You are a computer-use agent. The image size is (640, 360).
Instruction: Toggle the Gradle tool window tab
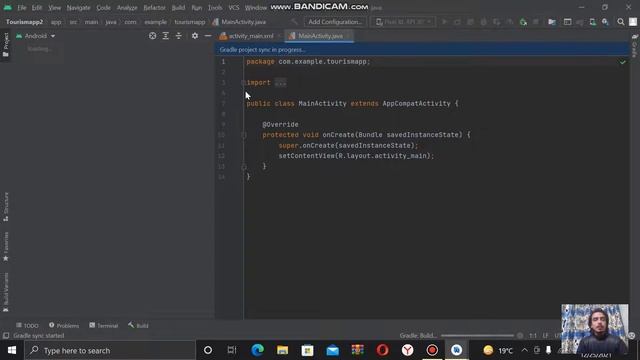[634, 46]
